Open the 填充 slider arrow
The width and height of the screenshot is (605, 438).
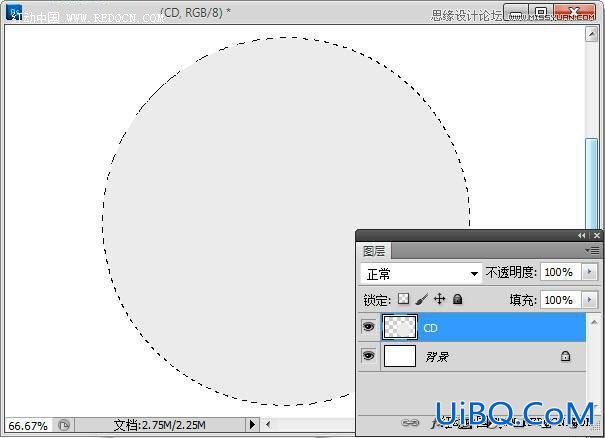tap(589, 300)
